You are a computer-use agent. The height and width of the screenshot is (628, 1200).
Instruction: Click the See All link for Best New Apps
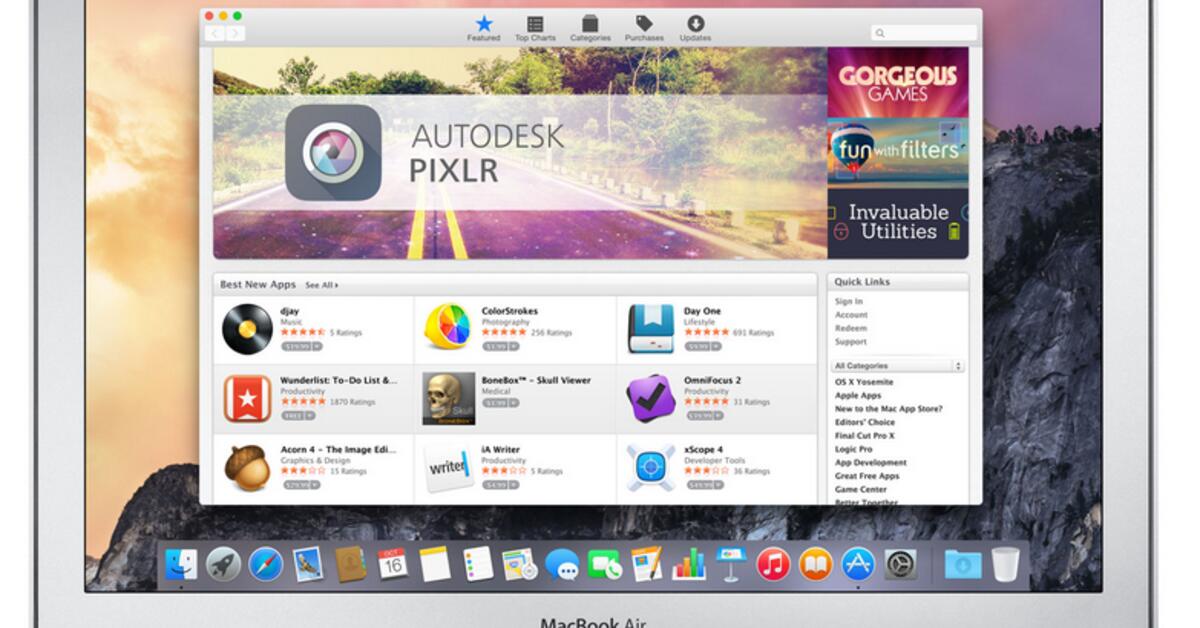pos(321,284)
